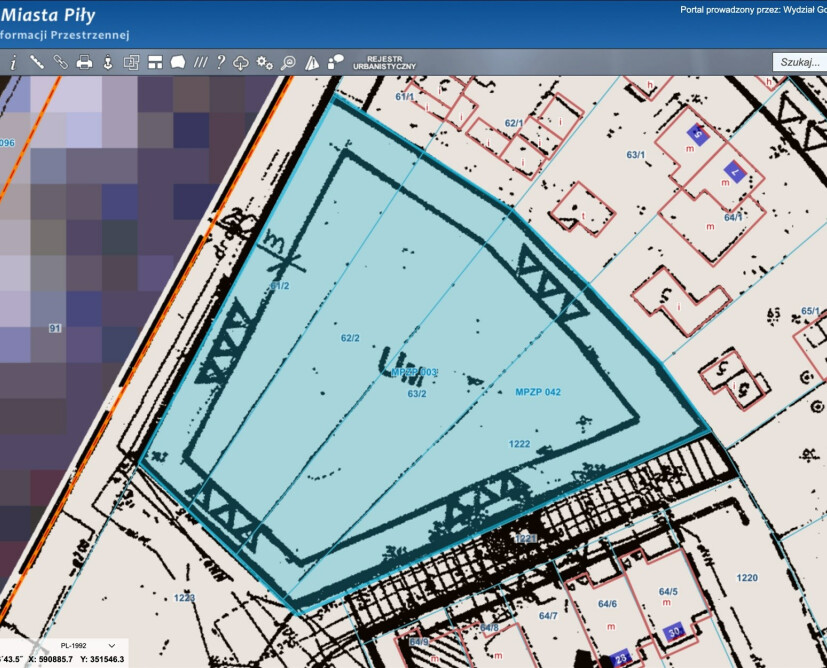
Task: Click the info (i) tool icon
Action: [x=13, y=62]
